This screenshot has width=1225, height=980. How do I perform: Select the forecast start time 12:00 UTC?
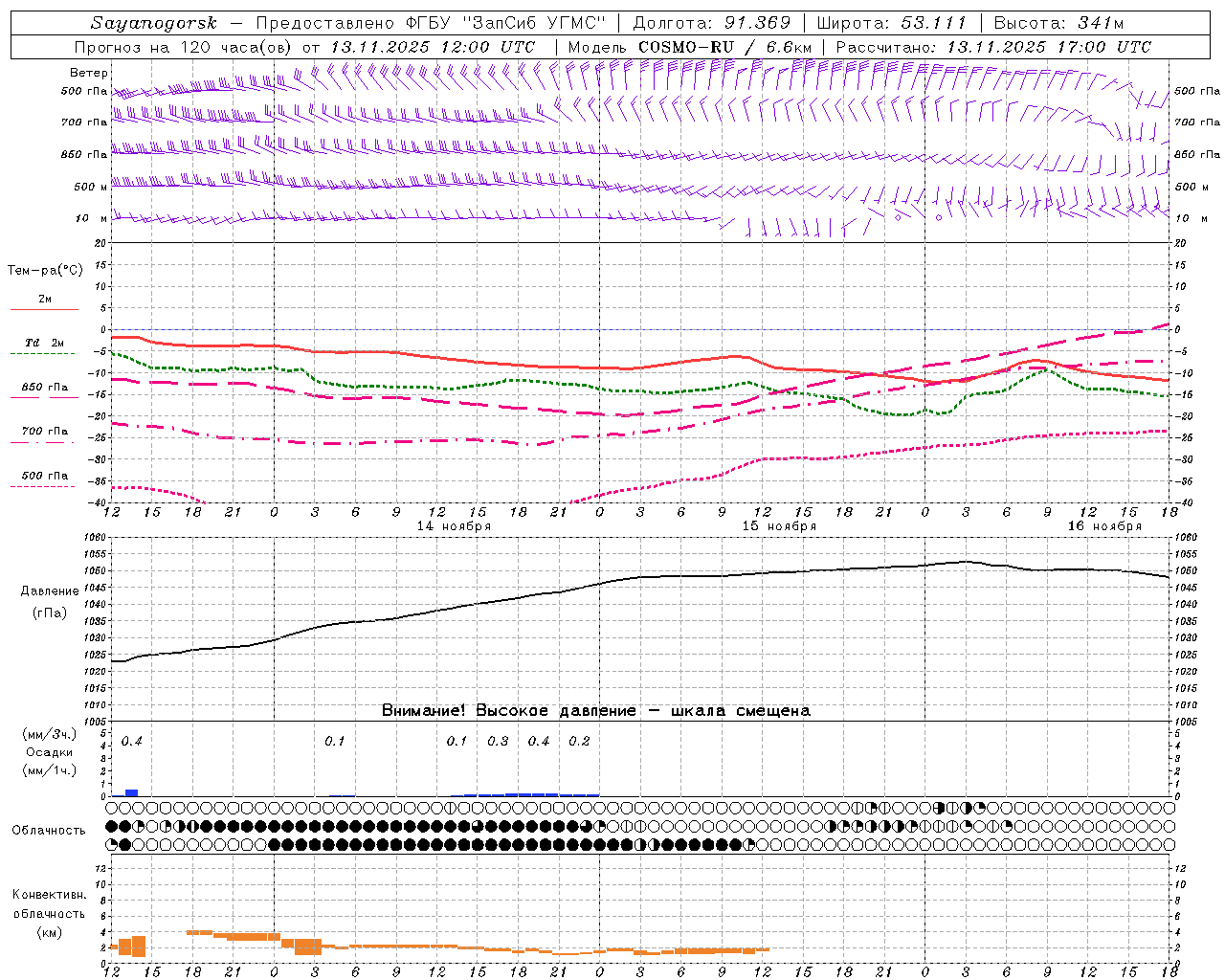[488, 47]
